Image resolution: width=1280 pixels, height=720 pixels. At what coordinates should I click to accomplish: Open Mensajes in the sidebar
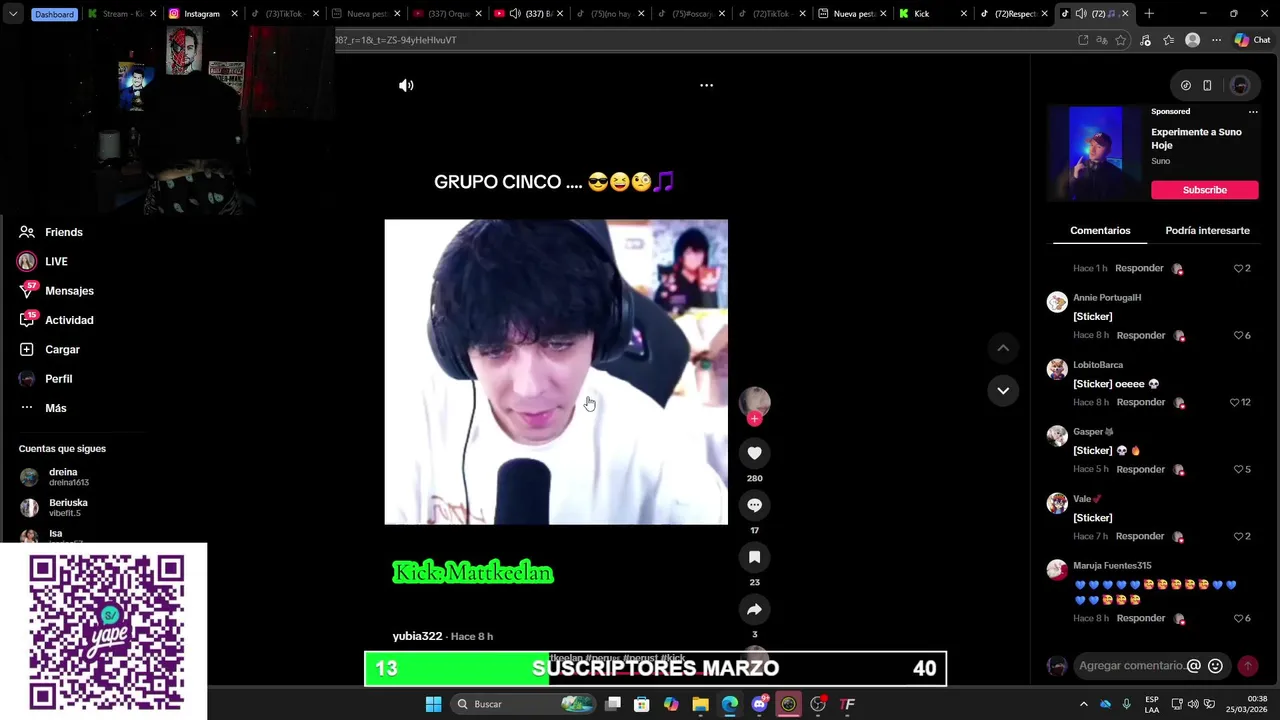(x=57, y=291)
